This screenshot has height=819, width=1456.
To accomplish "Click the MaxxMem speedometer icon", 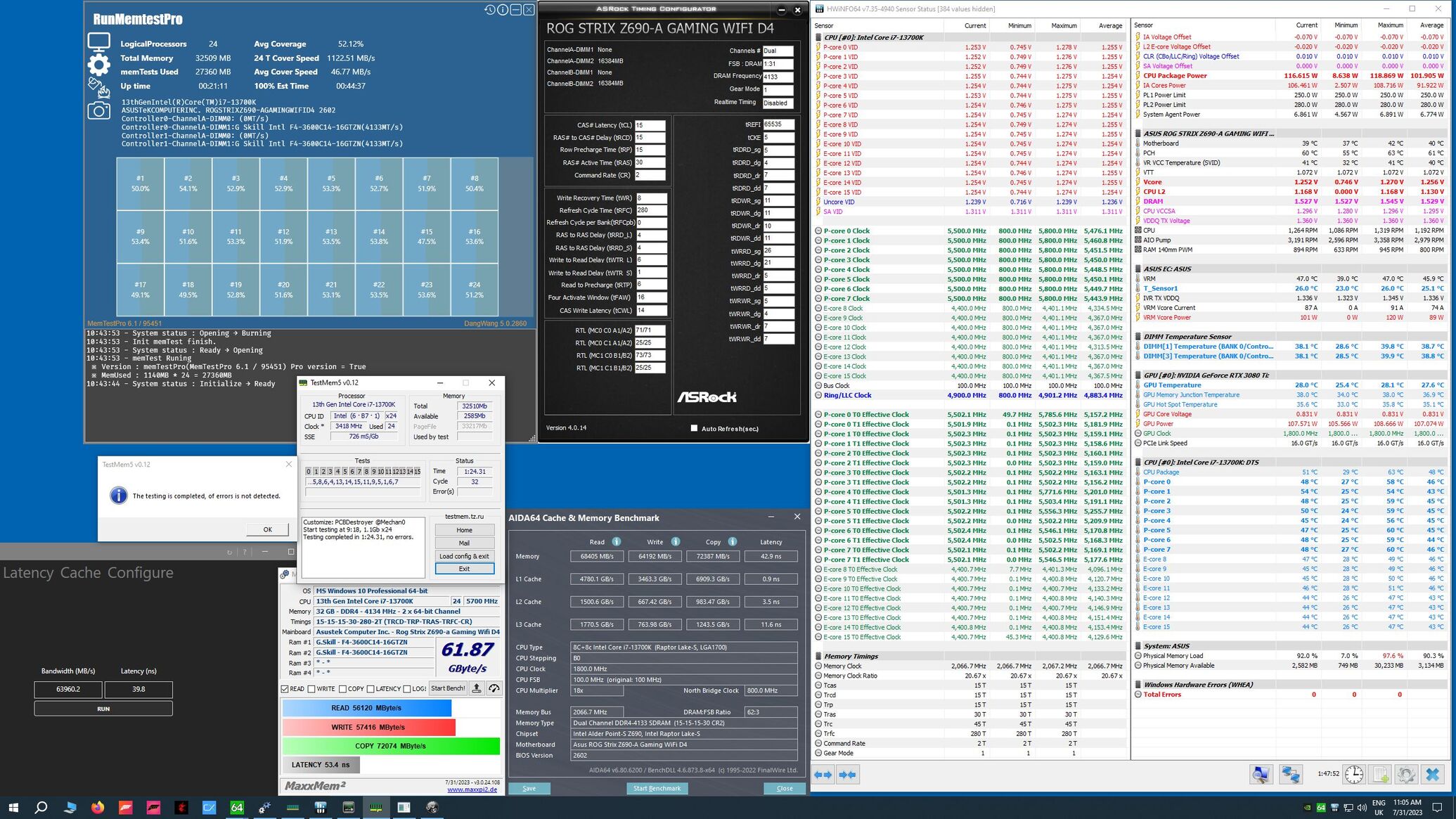I will (x=494, y=688).
